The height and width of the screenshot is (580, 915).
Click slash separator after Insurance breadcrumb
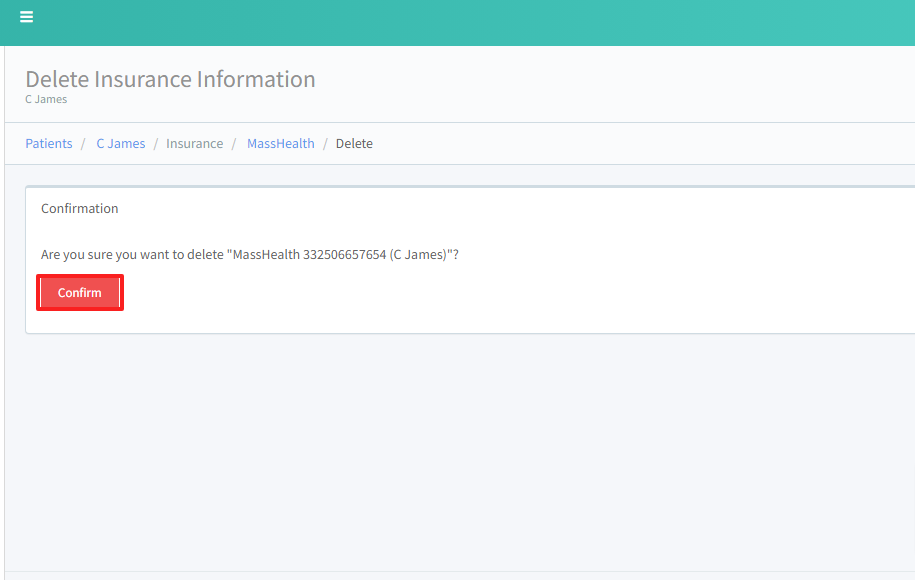[234, 144]
